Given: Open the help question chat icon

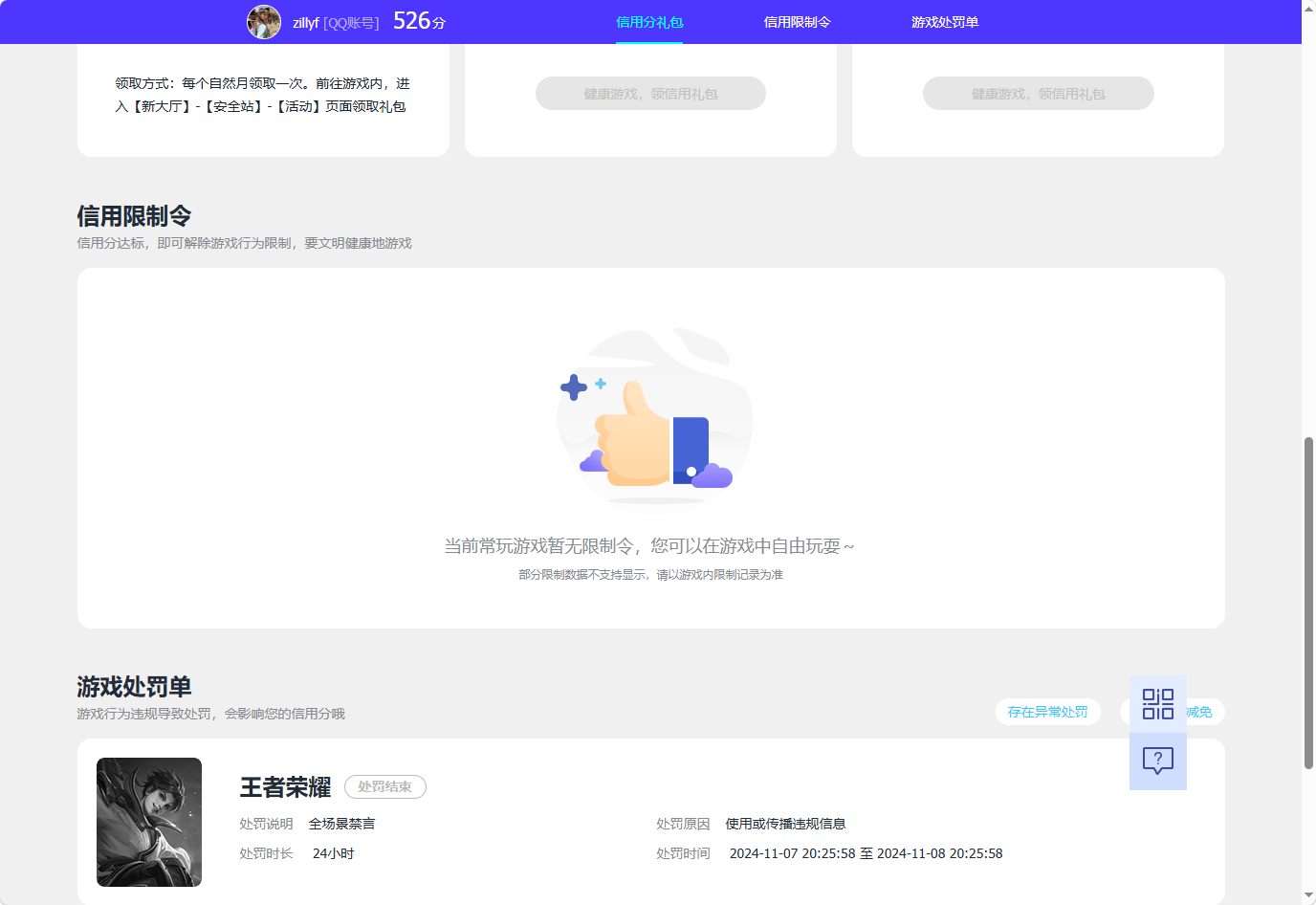Looking at the screenshot, I should point(1157,762).
